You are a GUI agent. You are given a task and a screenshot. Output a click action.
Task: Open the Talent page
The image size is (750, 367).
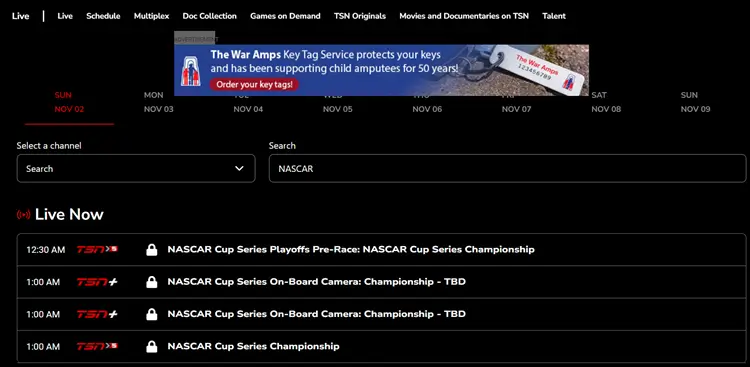(x=554, y=16)
